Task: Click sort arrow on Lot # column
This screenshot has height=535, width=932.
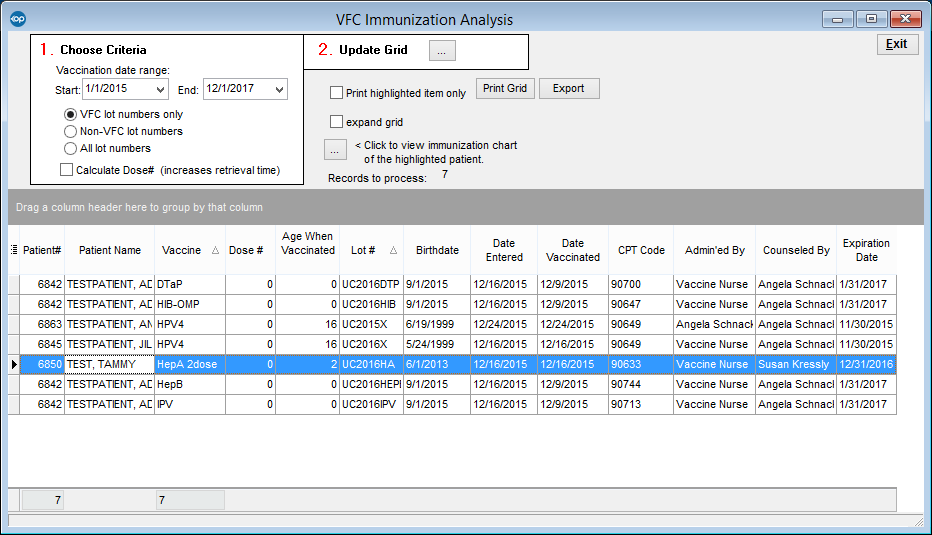Action: [392, 251]
